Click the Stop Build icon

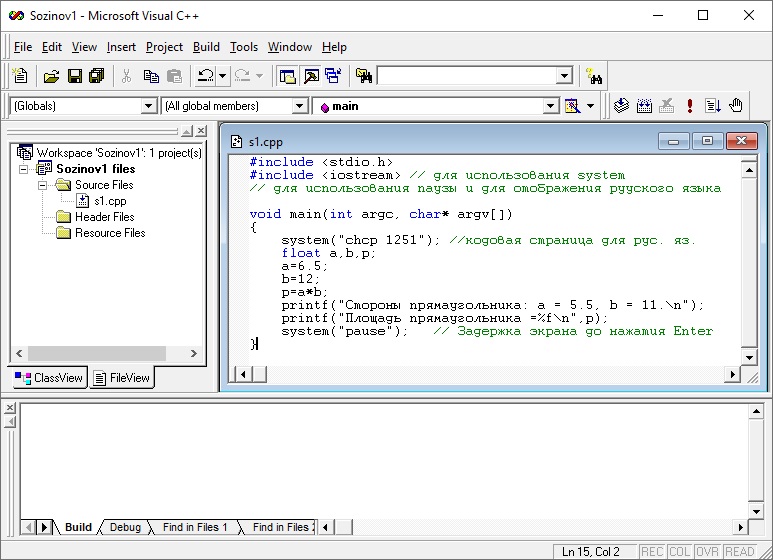667,105
